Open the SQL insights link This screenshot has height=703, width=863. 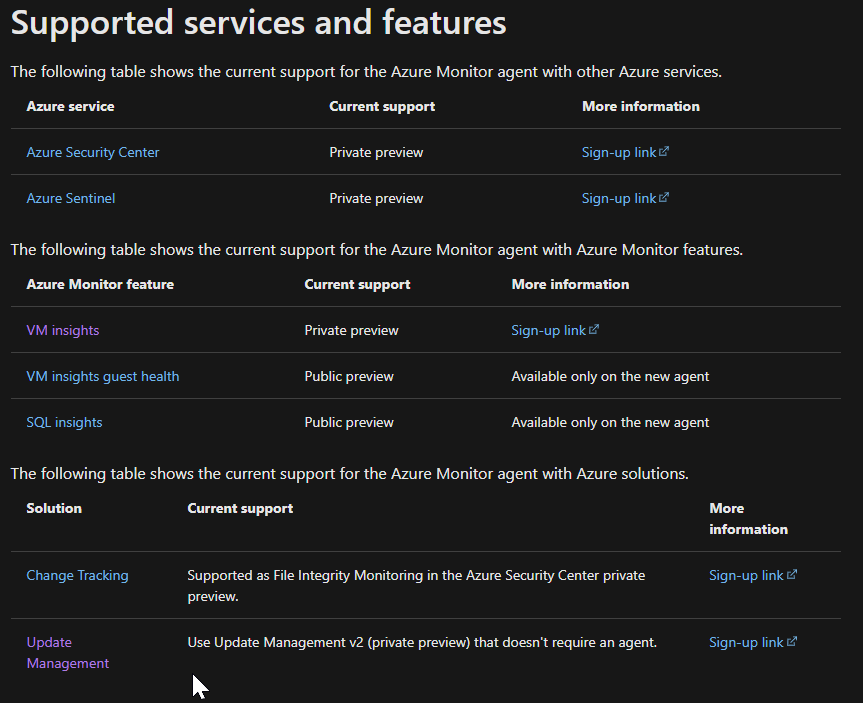click(x=64, y=422)
